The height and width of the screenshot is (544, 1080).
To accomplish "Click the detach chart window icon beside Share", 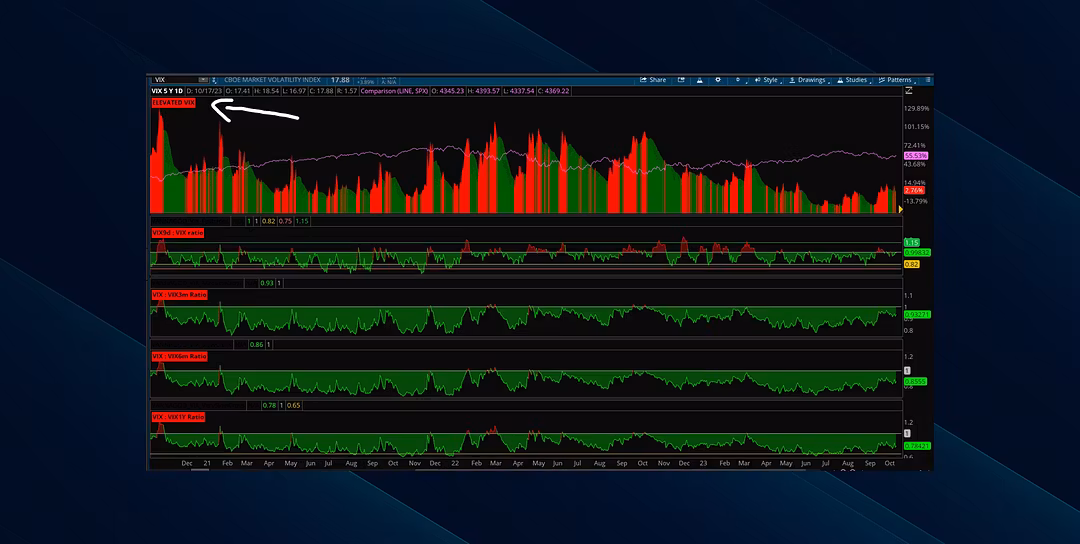I will click(x=681, y=80).
